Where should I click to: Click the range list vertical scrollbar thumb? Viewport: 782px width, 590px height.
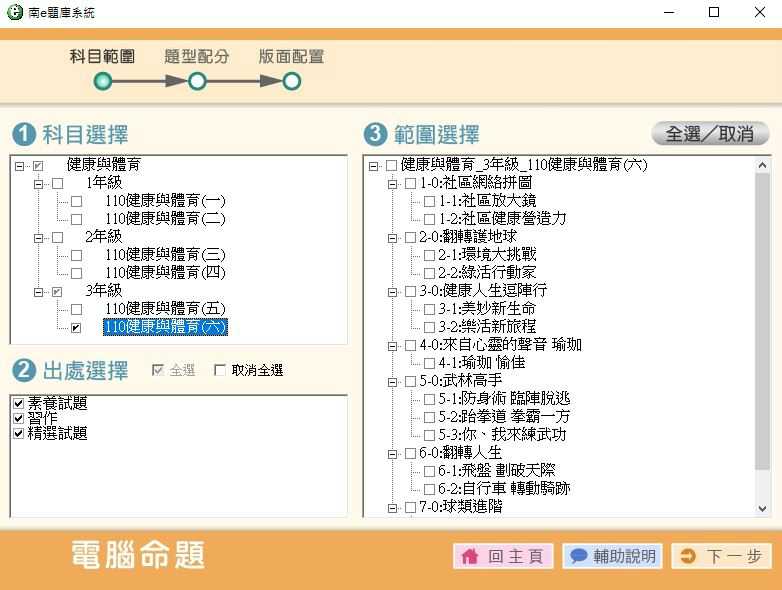(x=762, y=321)
